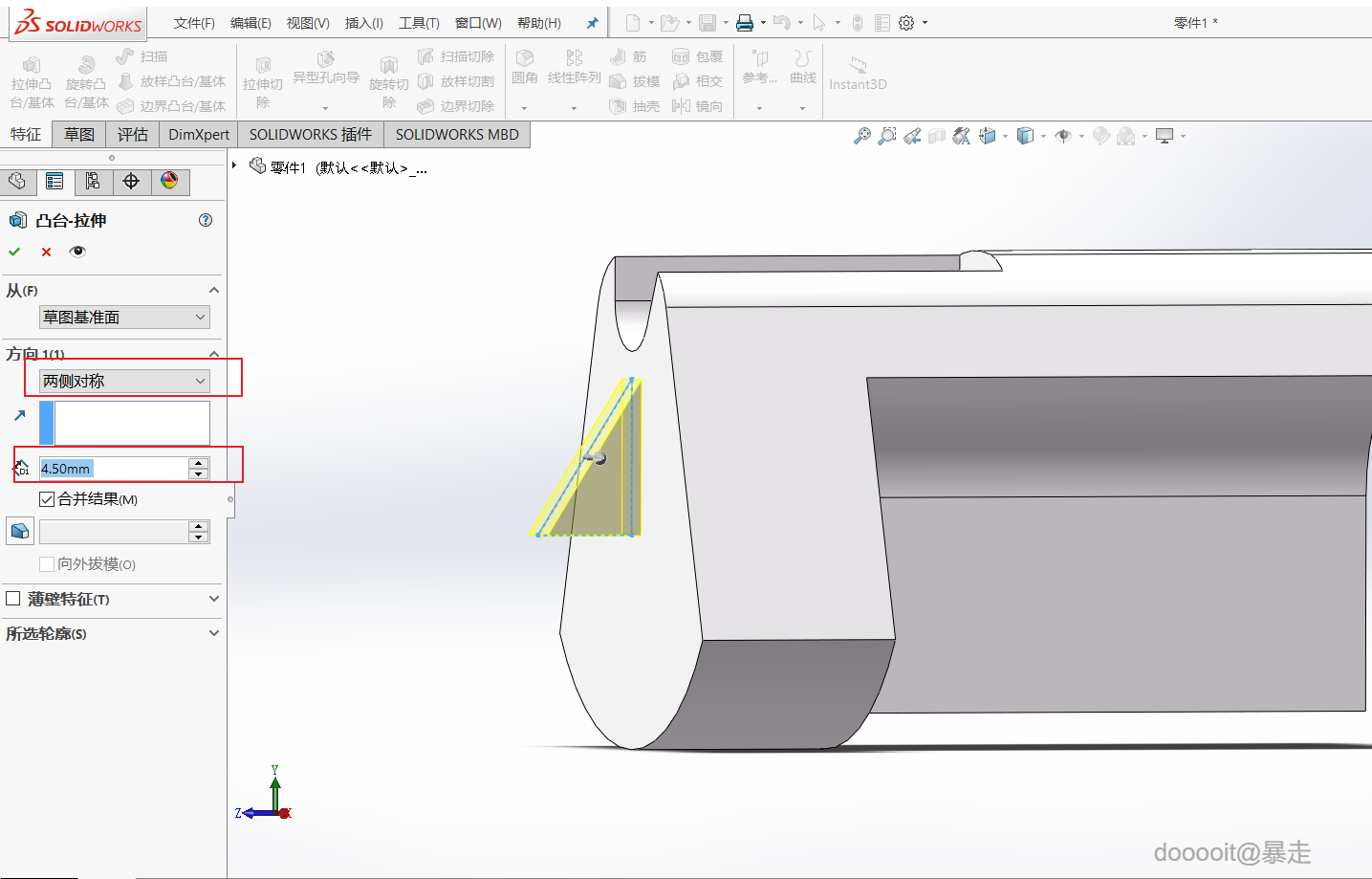Viewport: 1372px width, 879px height.
Task: Open the 草图基准面 start condition dropdown
Action: (x=124, y=317)
